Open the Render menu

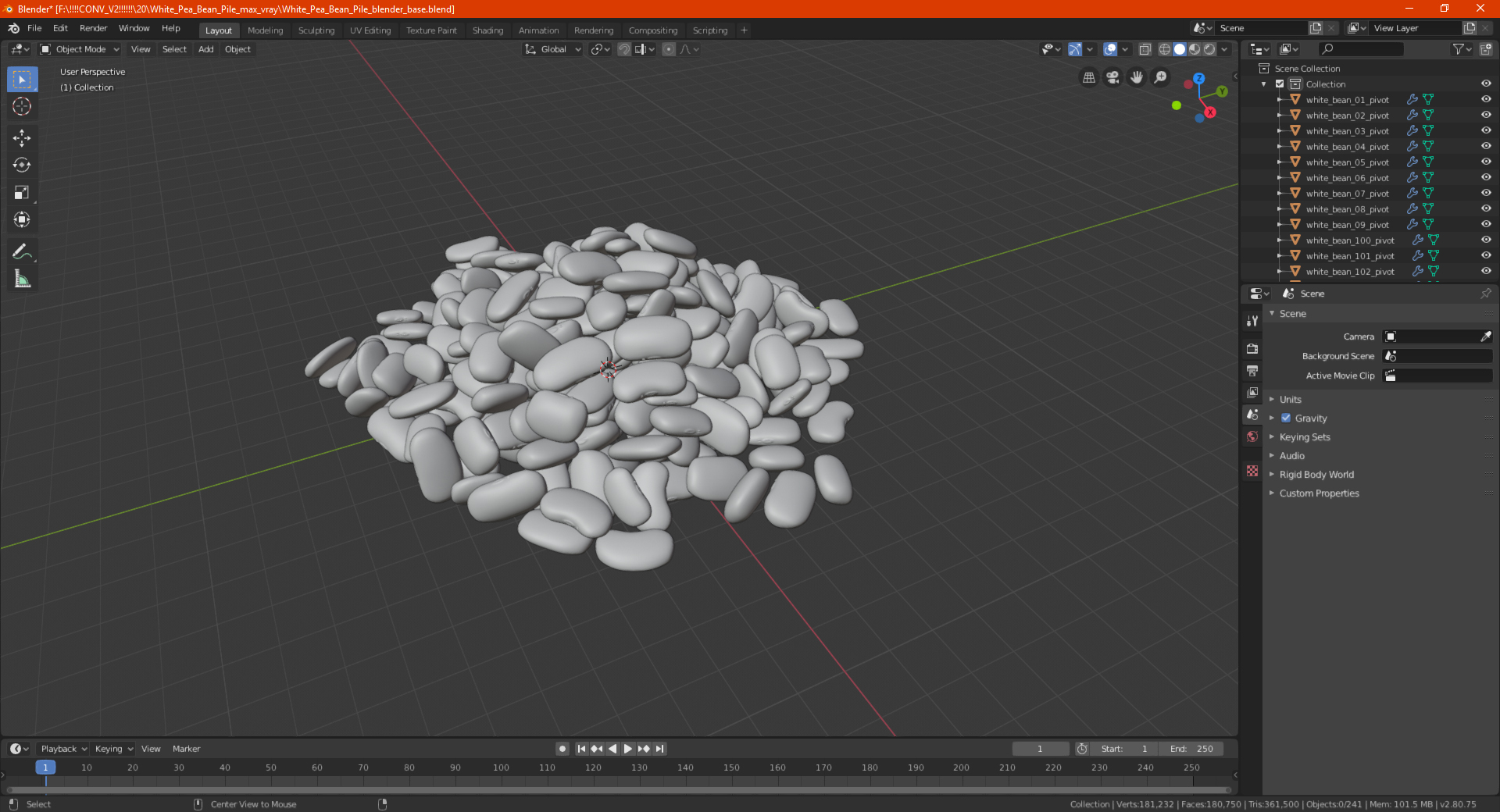click(93, 28)
